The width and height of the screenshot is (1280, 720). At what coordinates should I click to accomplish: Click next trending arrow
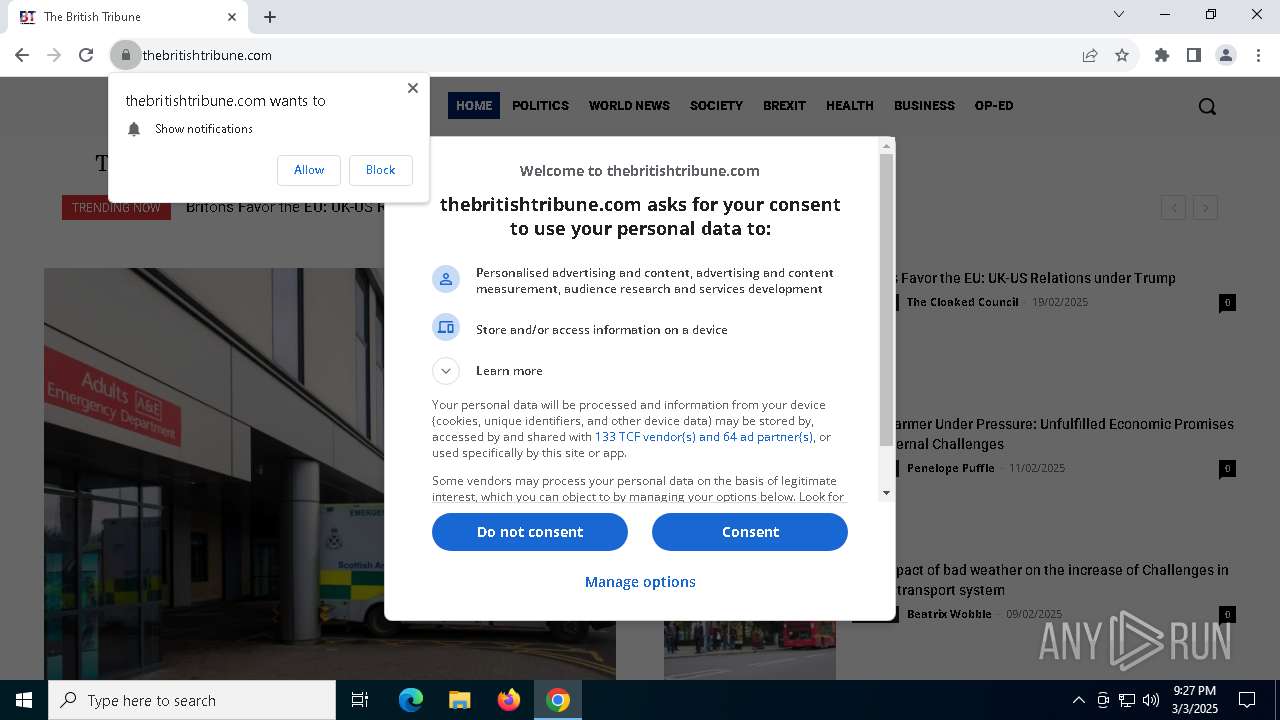click(x=1206, y=208)
